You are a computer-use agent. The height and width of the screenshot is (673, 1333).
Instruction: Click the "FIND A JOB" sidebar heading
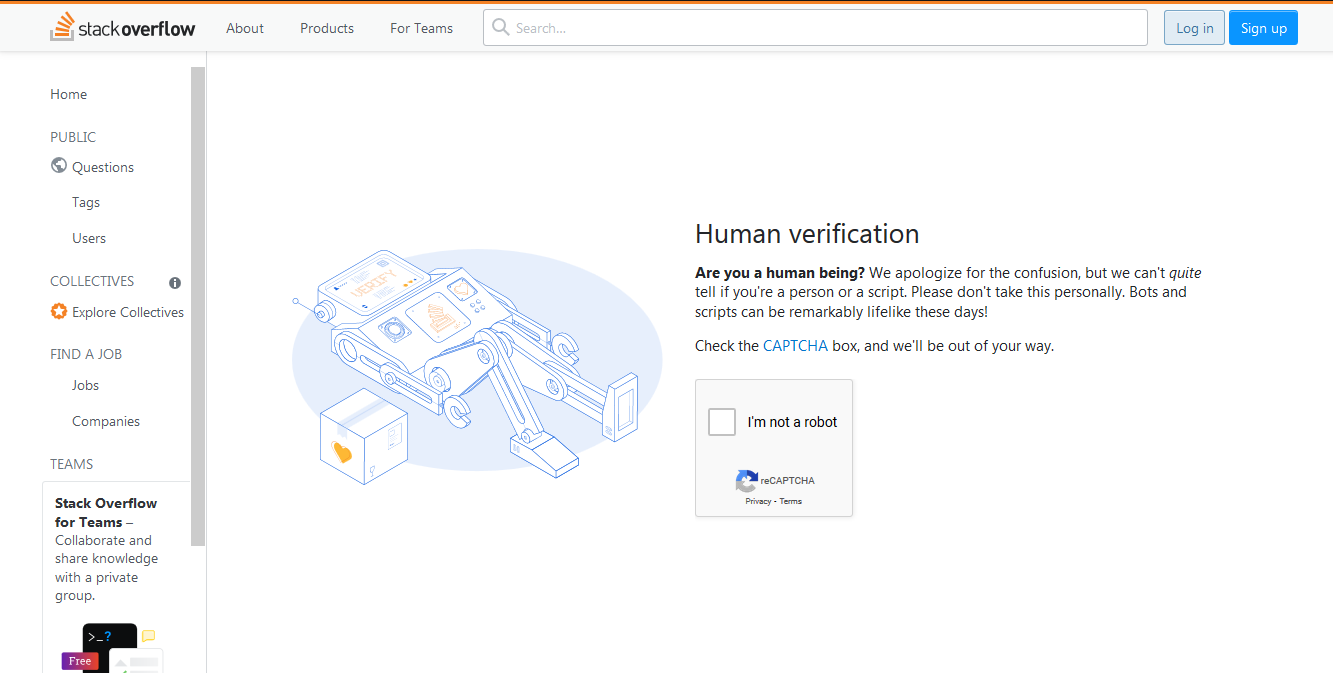[86, 354]
